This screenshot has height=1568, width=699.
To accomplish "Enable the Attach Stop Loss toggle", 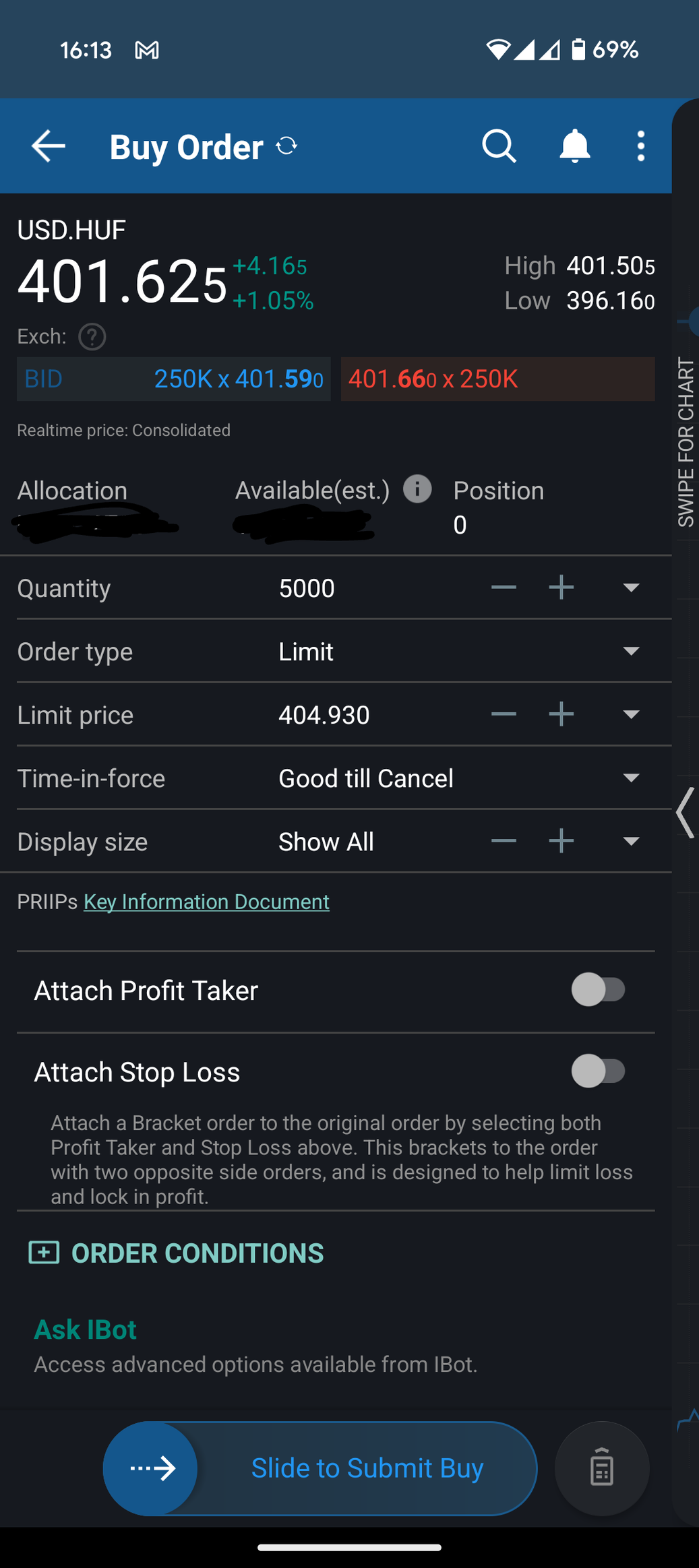I will coord(599,1071).
